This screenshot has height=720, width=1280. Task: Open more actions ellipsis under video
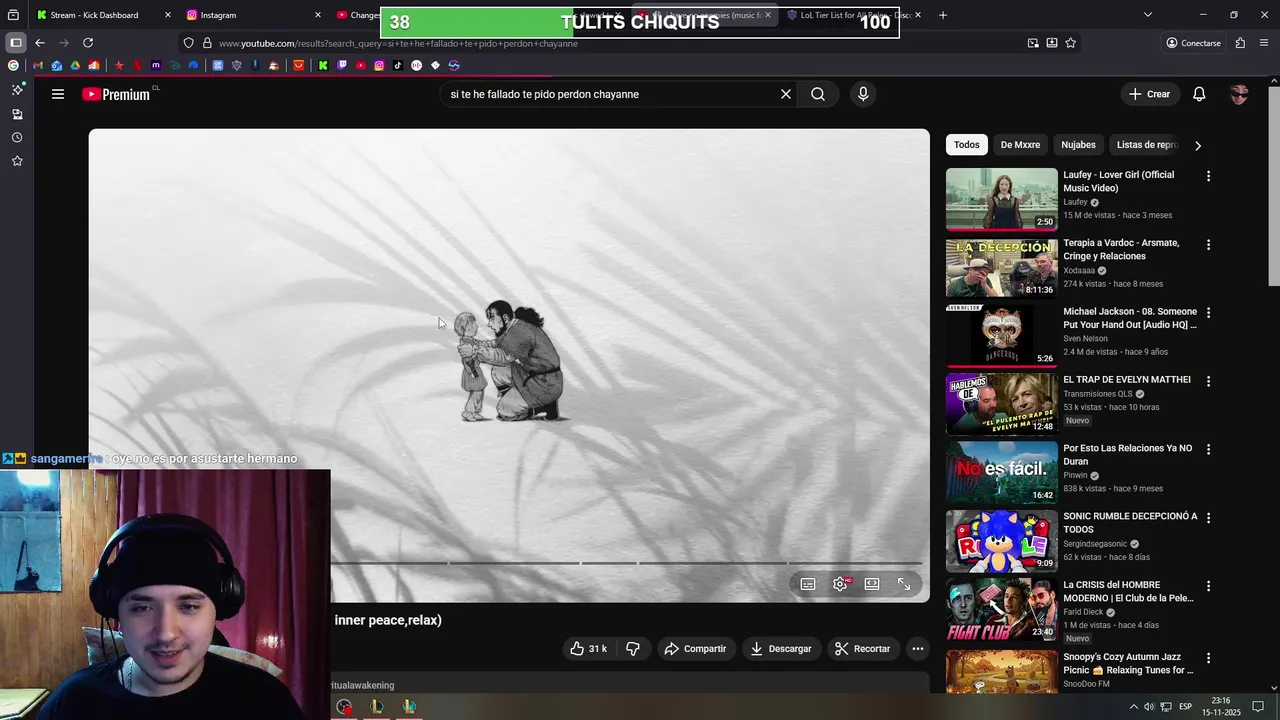pos(918,649)
